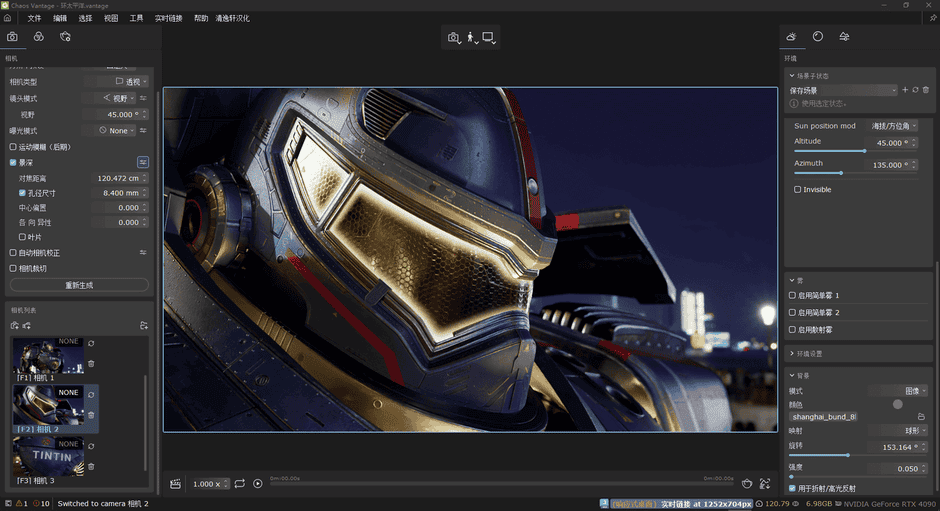Screen dimensions: 940x511
Task: Click the teapot render icon
Action: tap(747, 483)
